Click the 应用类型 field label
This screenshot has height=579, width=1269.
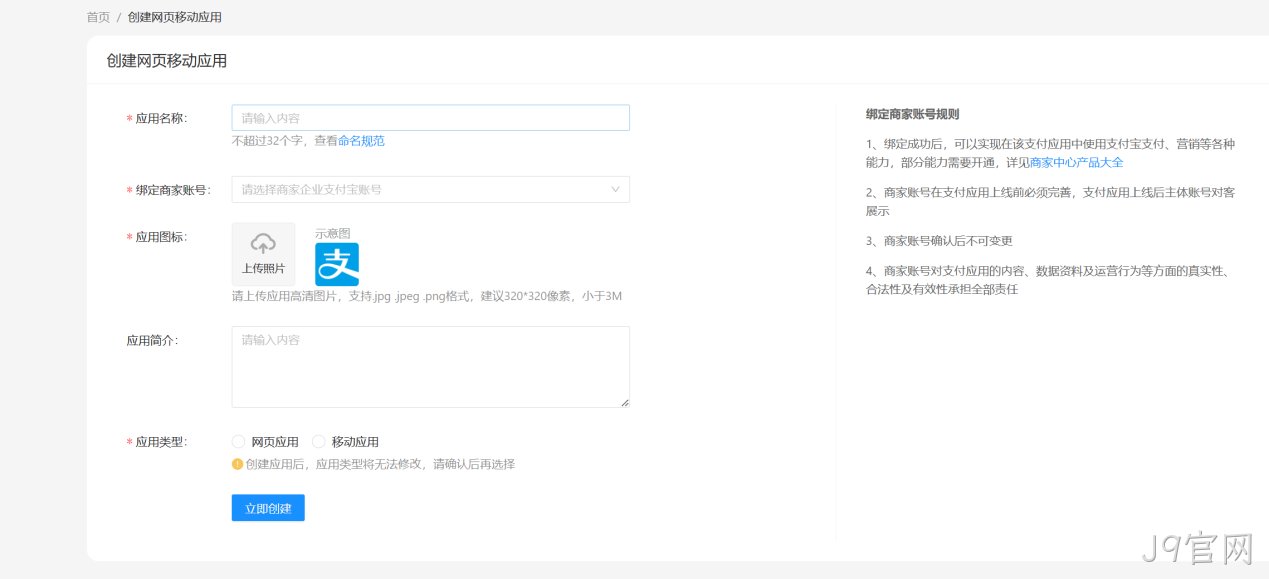[x=161, y=442]
